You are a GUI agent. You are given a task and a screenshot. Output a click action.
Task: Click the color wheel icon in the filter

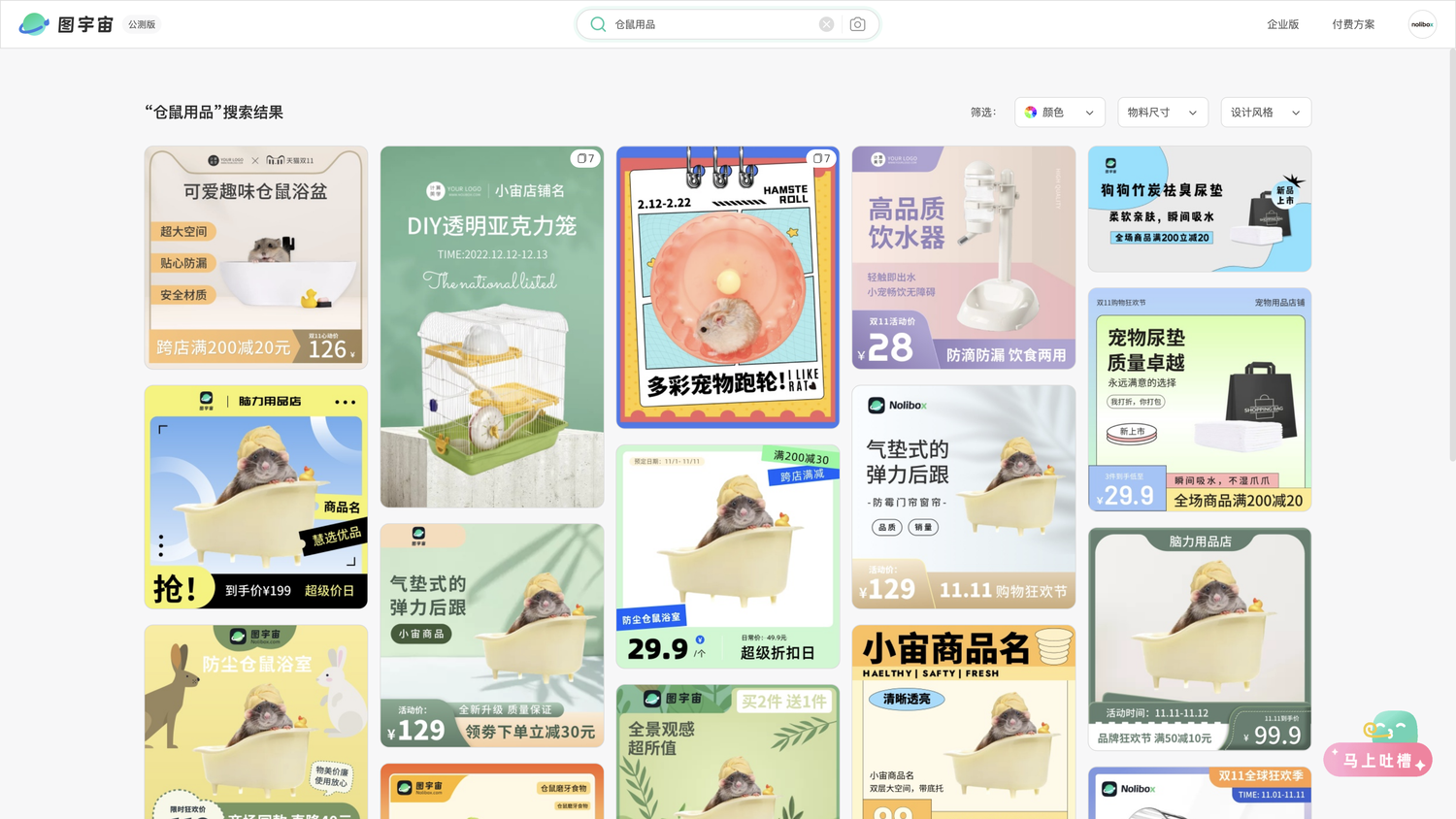click(1031, 113)
